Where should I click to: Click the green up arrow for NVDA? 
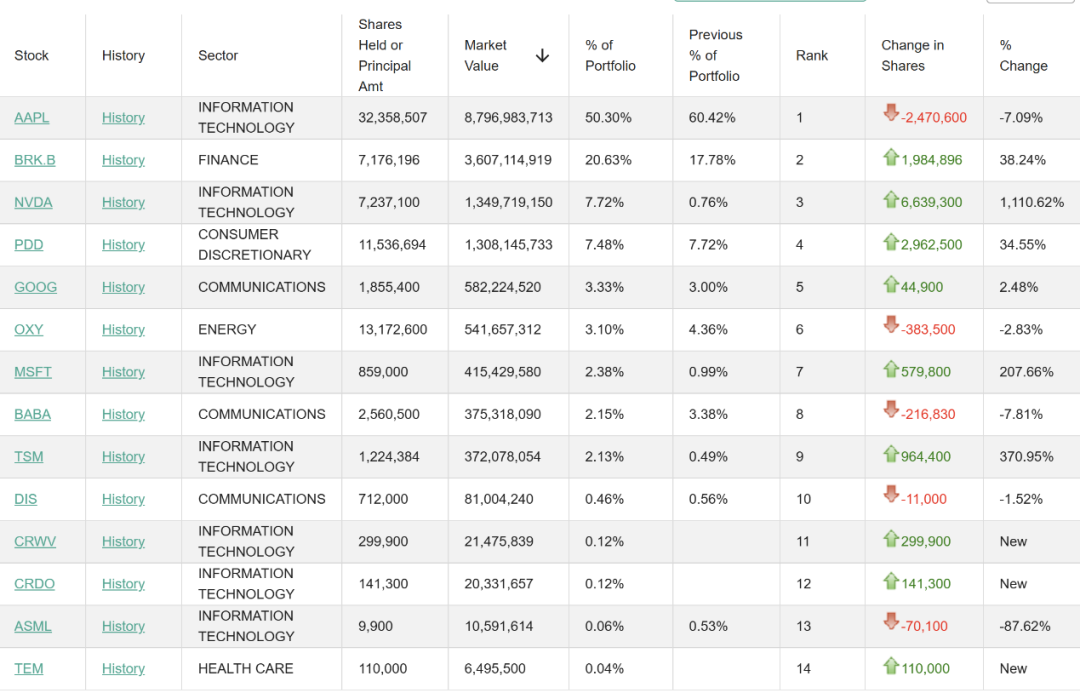(891, 200)
